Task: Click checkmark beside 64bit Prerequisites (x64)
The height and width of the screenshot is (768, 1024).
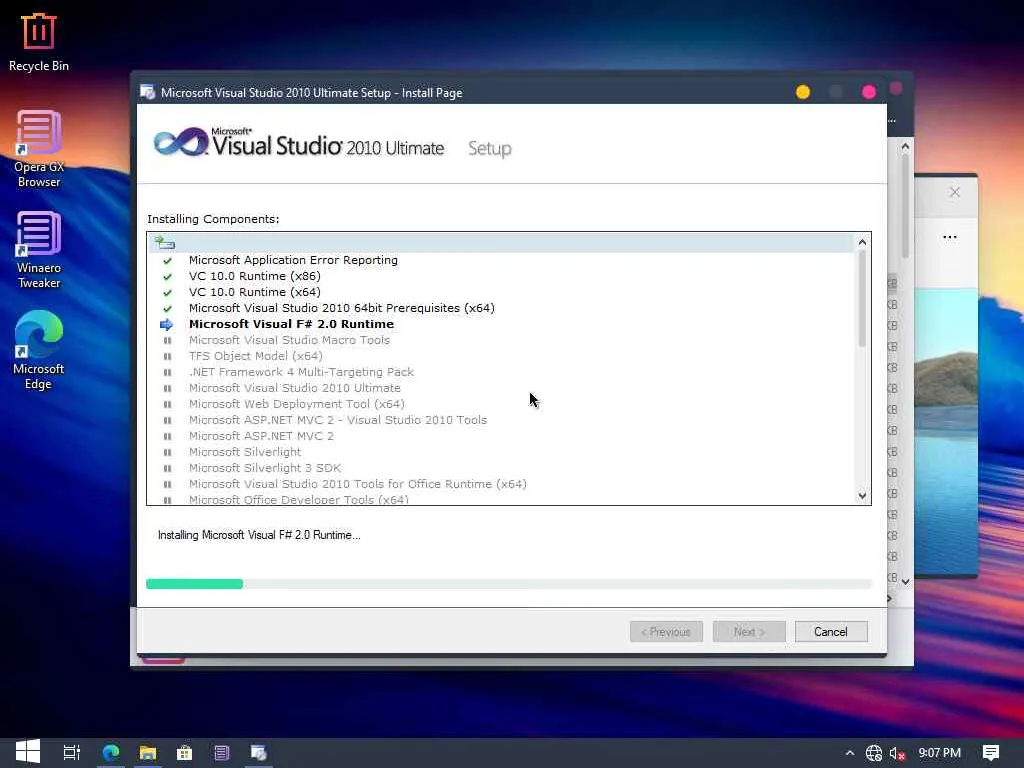Action: coord(167,308)
